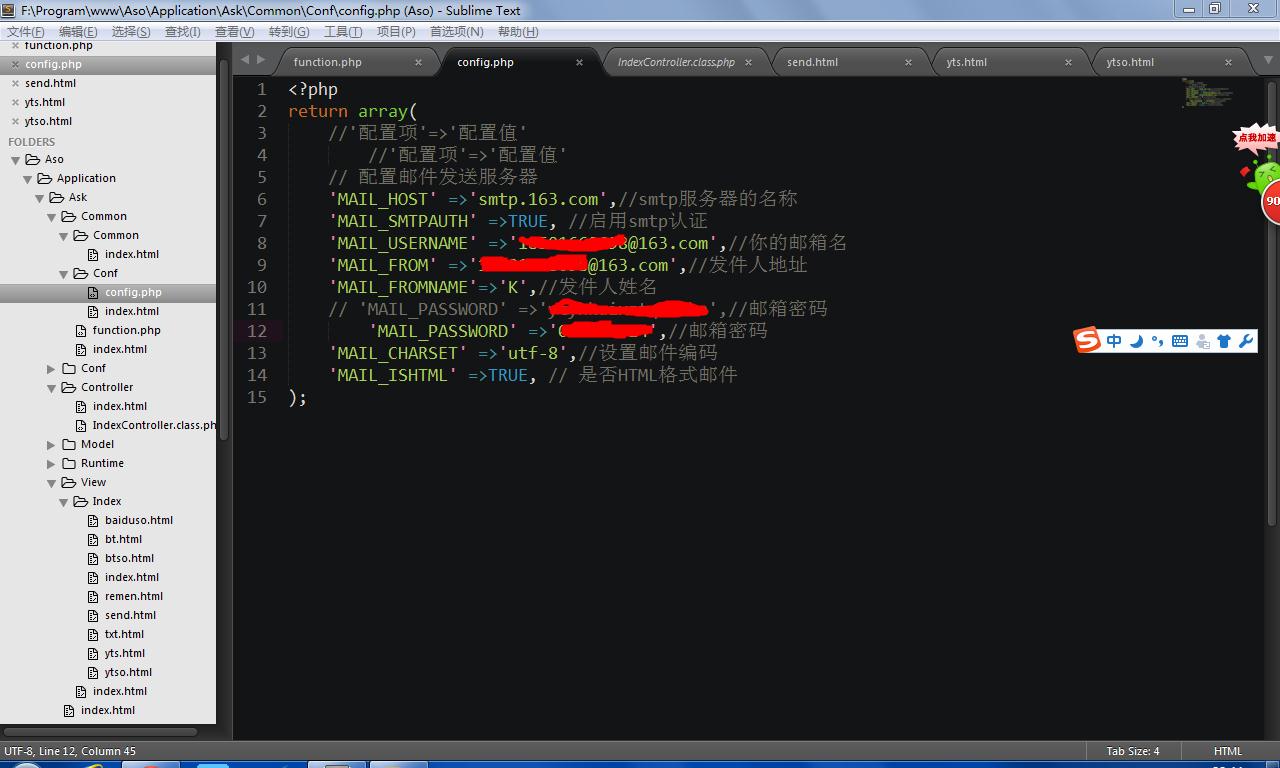Click the HTML syntax selector in status bar

tap(1227, 751)
